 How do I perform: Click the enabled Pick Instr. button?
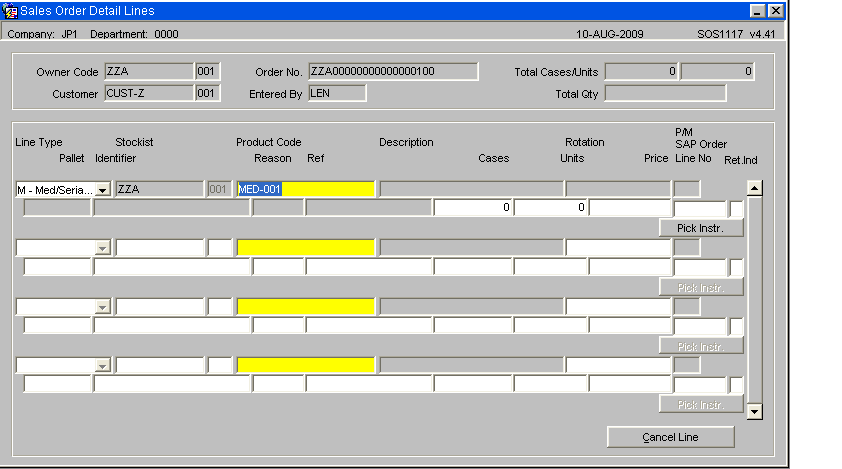(x=701, y=228)
